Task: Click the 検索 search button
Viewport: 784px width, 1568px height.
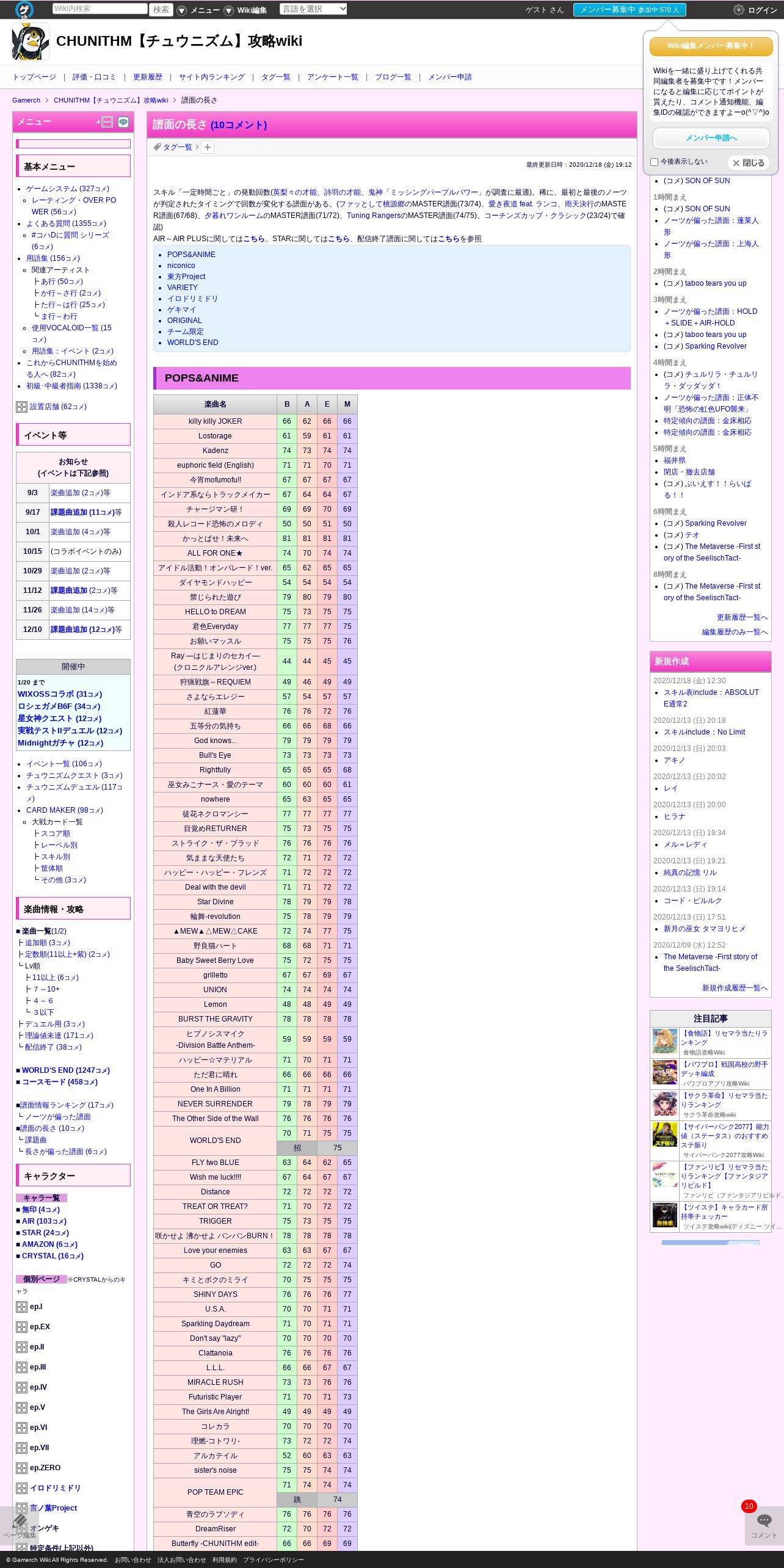Action: (161, 9)
